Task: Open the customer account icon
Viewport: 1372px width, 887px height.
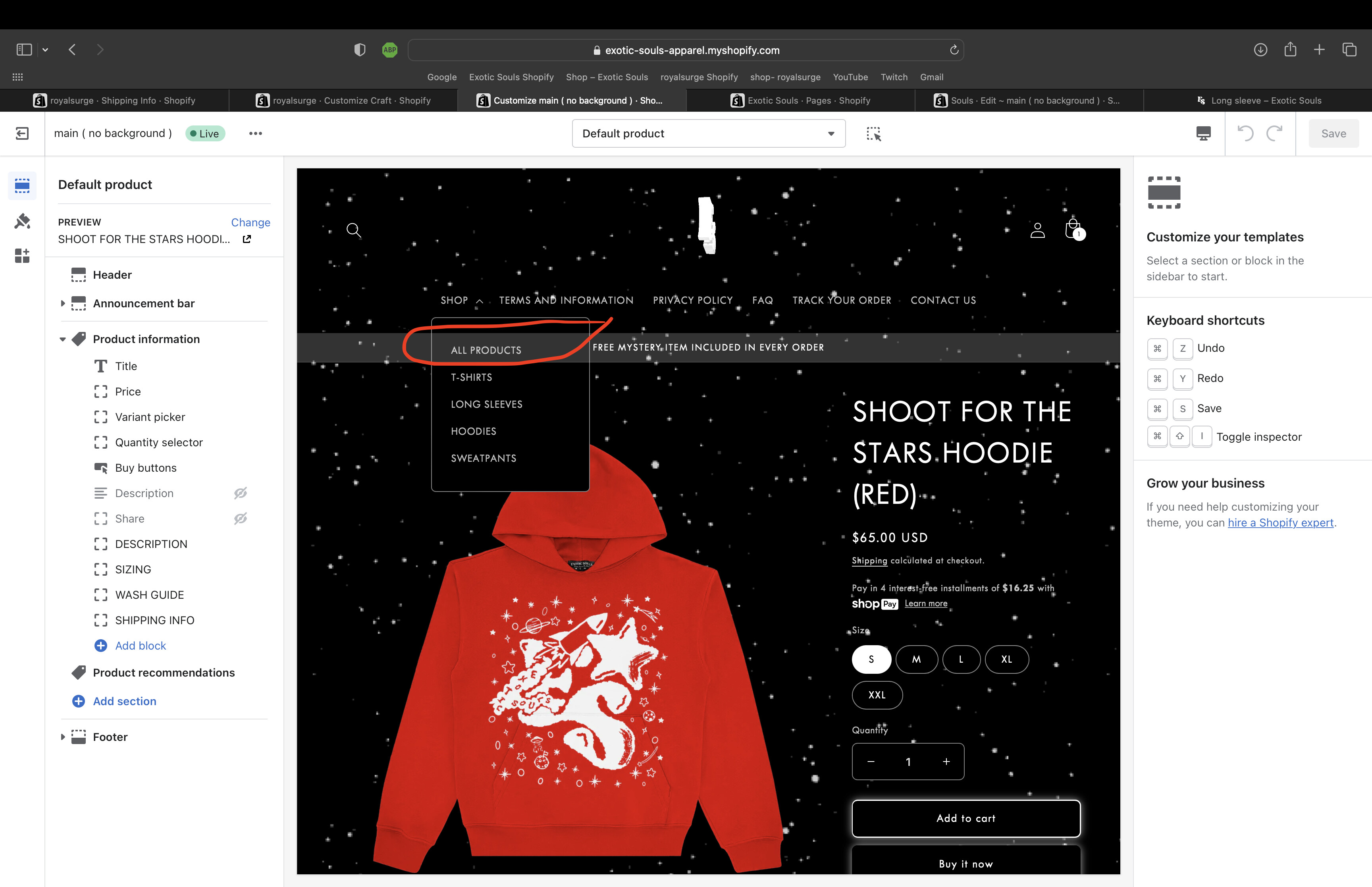Action: [1037, 230]
